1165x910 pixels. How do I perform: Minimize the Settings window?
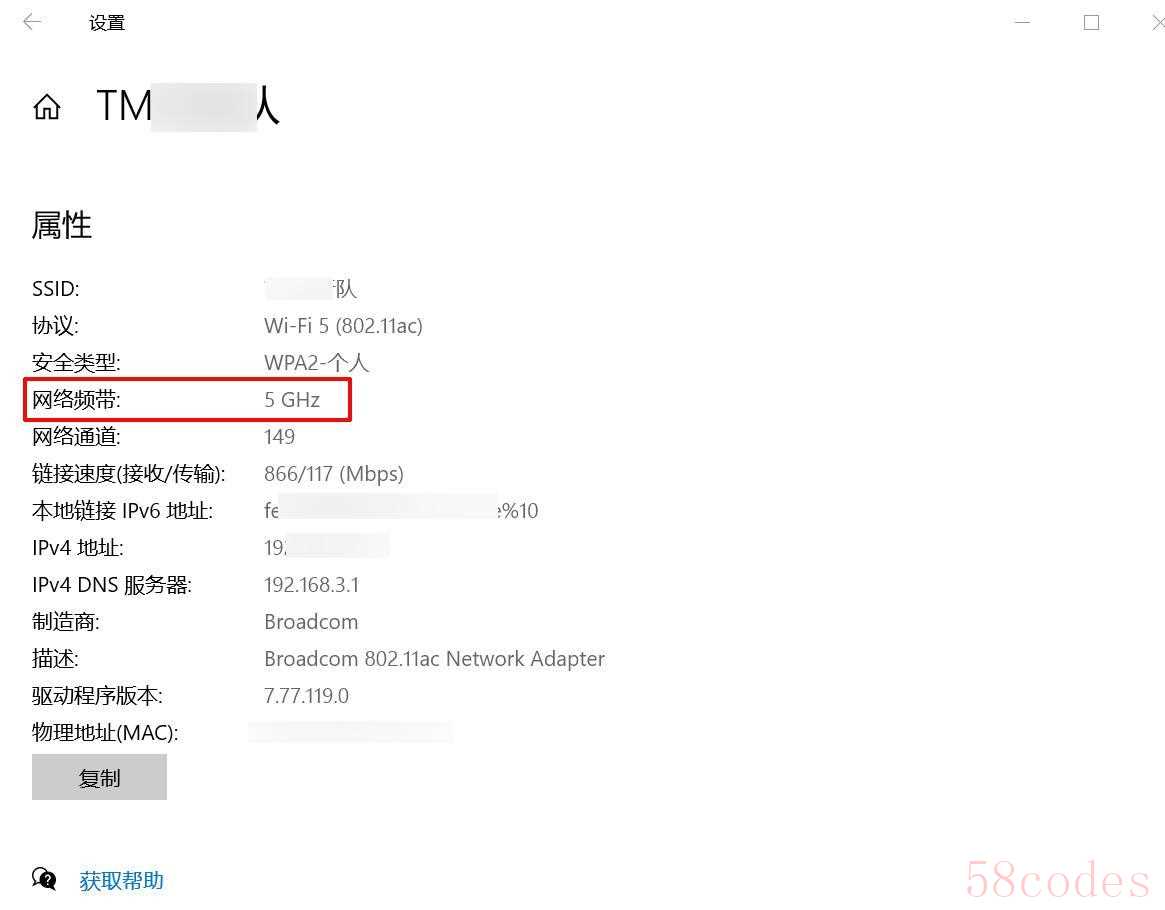1022,22
